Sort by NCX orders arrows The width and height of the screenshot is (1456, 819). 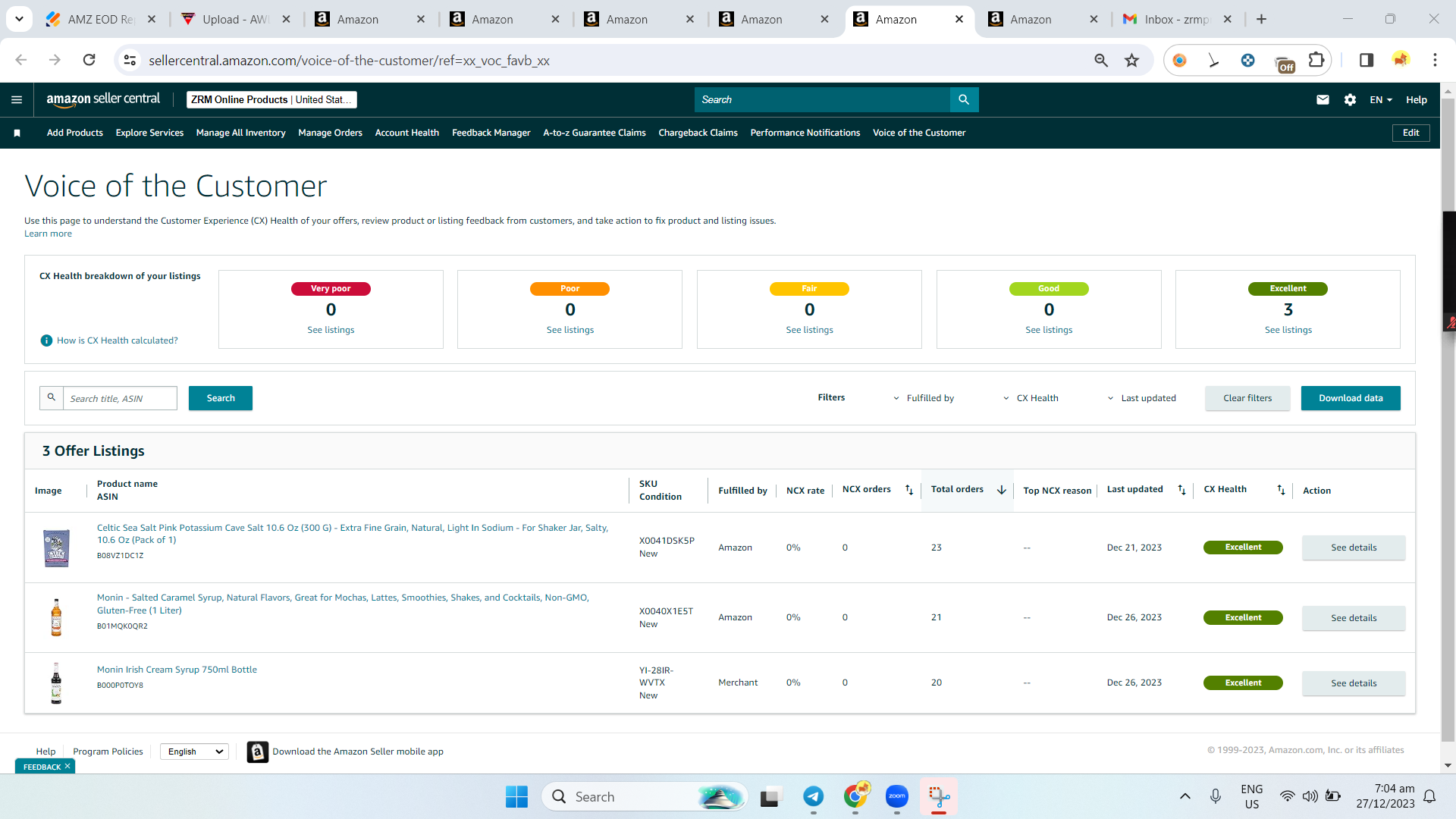[x=909, y=490]
